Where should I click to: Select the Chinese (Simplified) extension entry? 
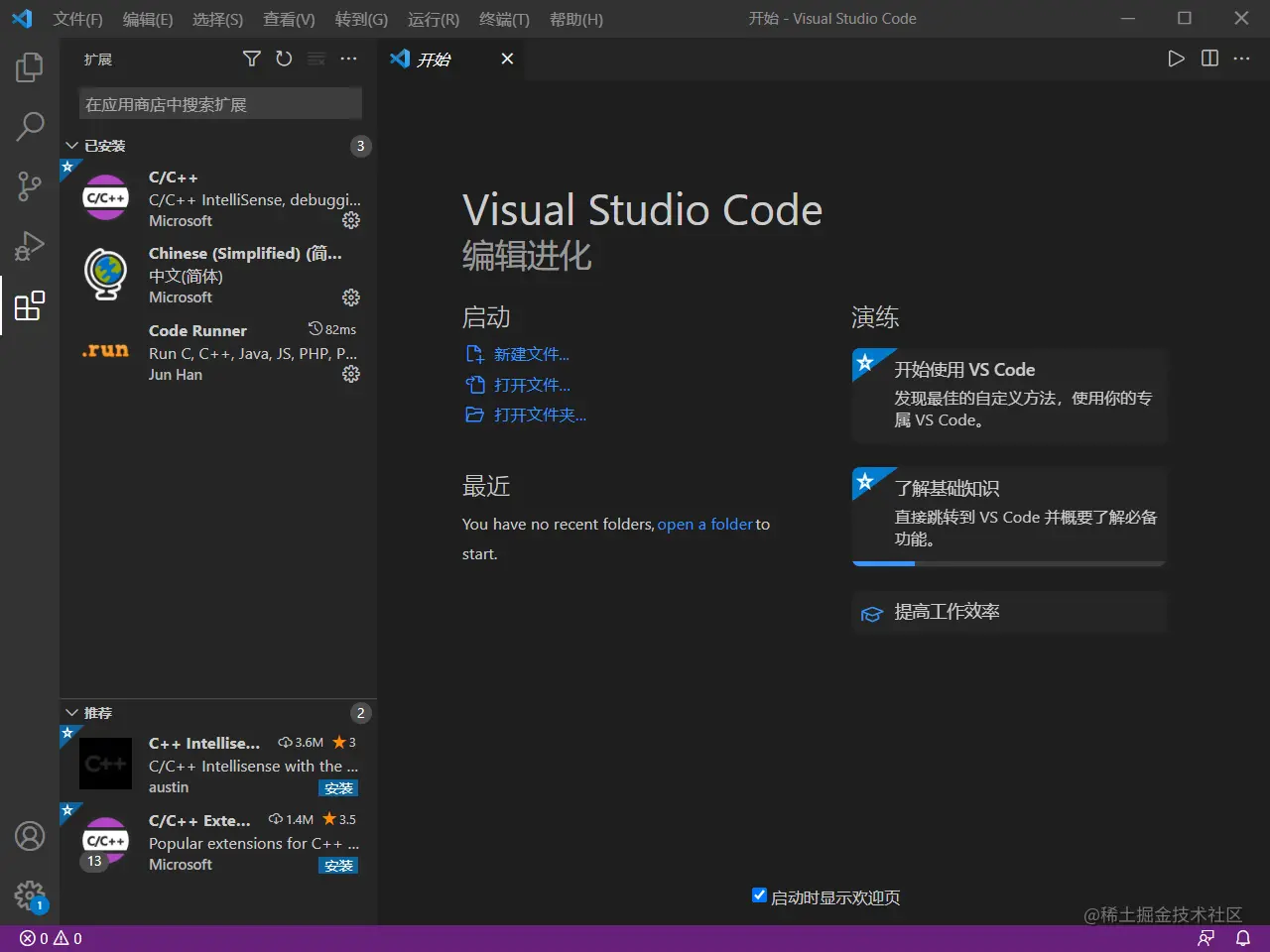pos(218,275)
